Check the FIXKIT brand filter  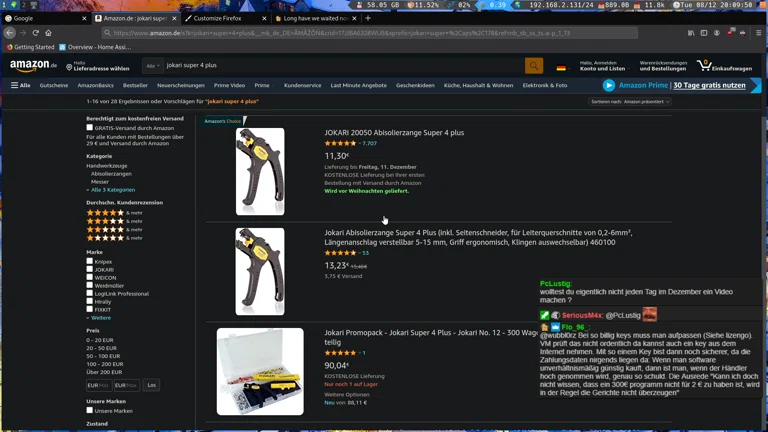(x=90, y=309)
